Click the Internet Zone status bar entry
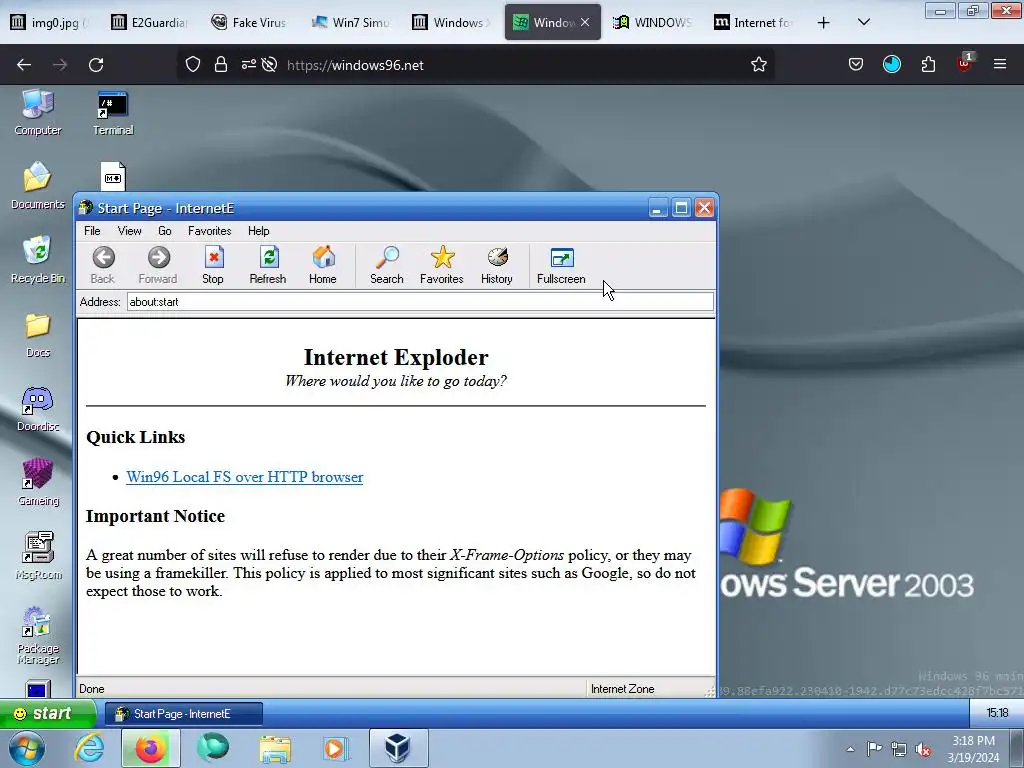1024x768 pixels. [622, 689]
